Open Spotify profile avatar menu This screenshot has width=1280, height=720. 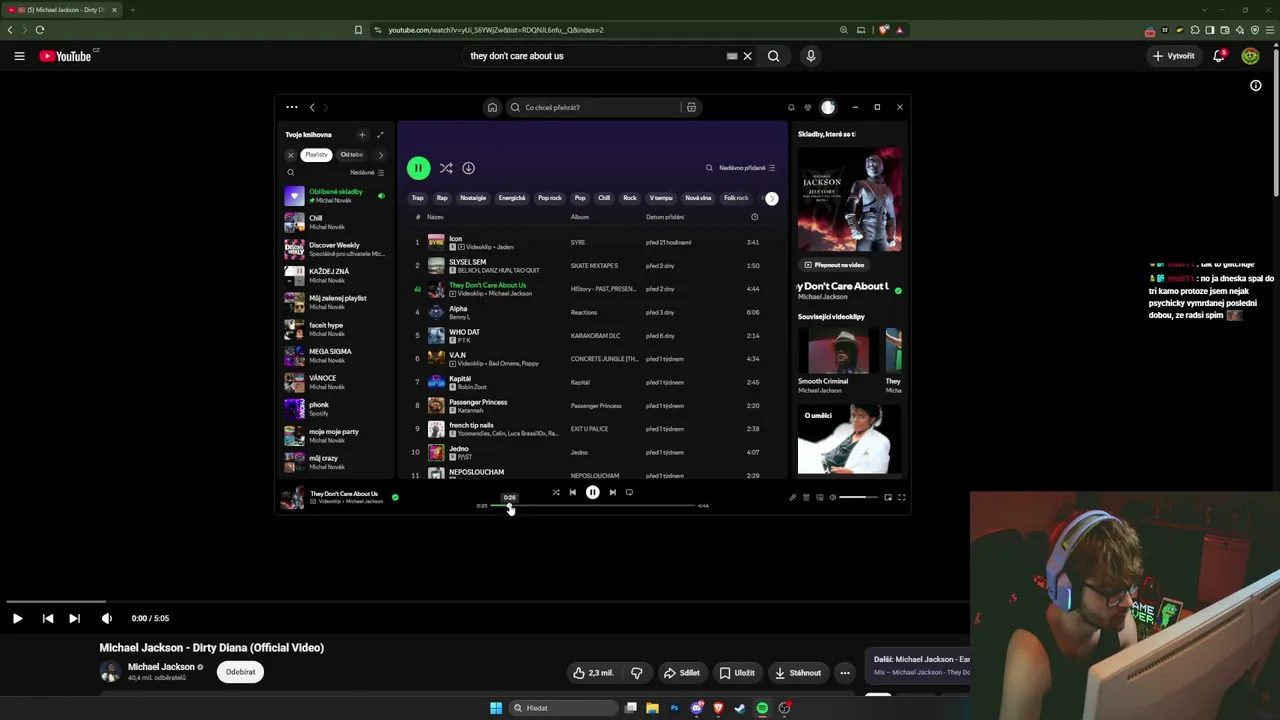pyautogui.click(x=828, y=107)
